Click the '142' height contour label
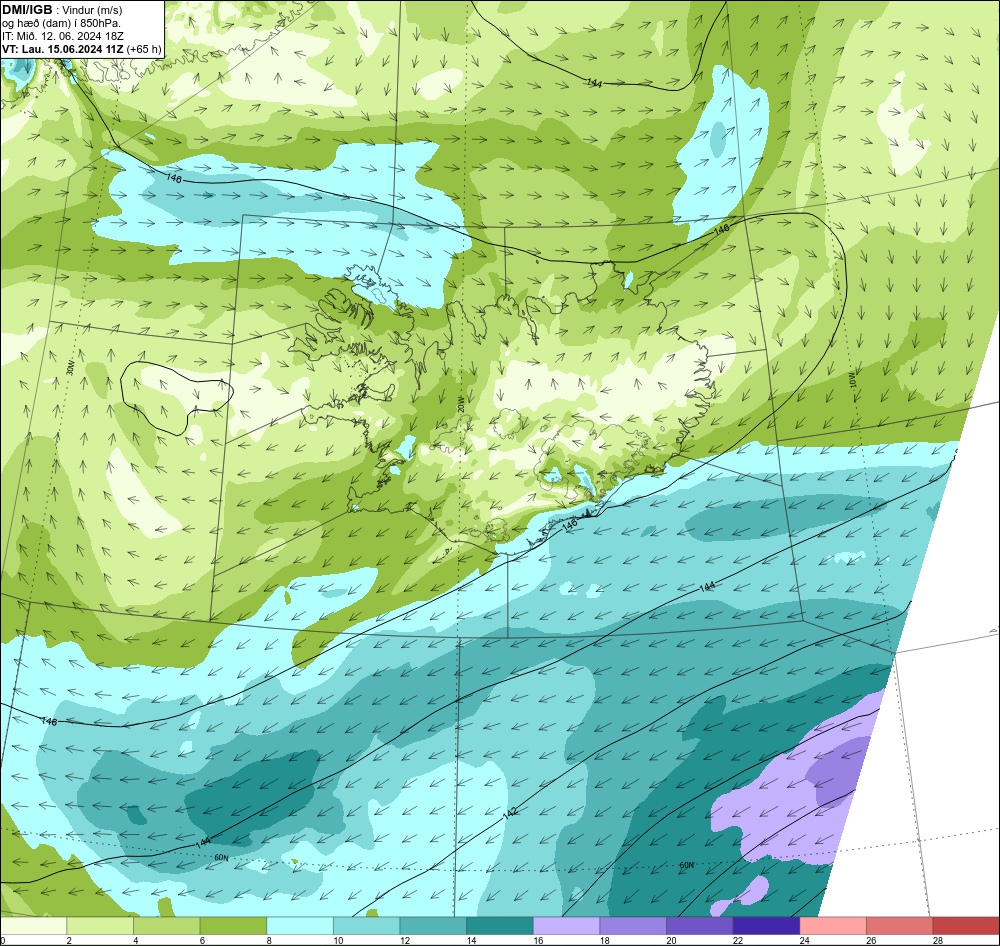1000x946 pixels. [x=510, y=813]
